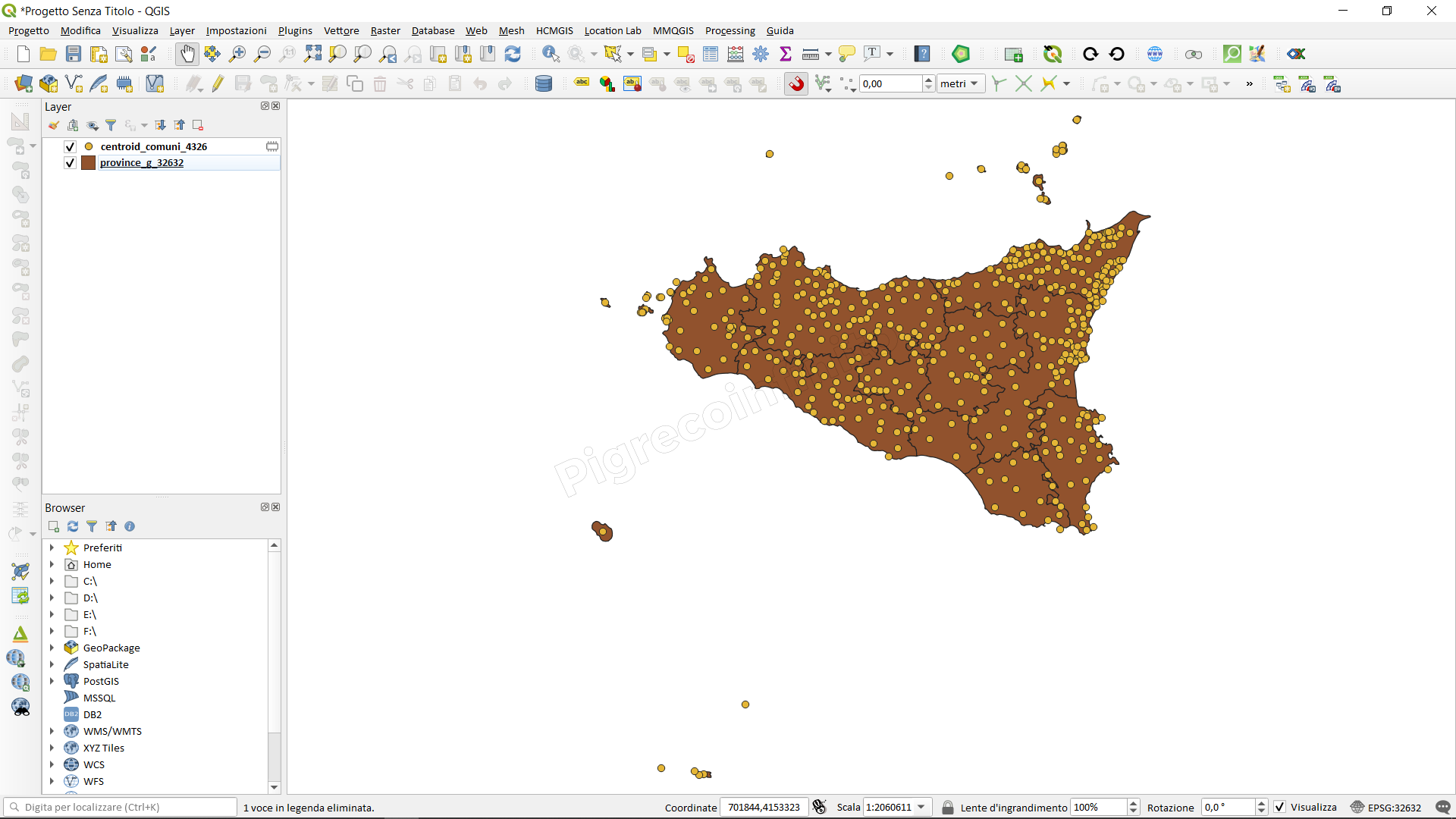Click the EPSG:32632 CRS button
The height and width of the screenshot is (819, 1456).
click(1386, 807)
